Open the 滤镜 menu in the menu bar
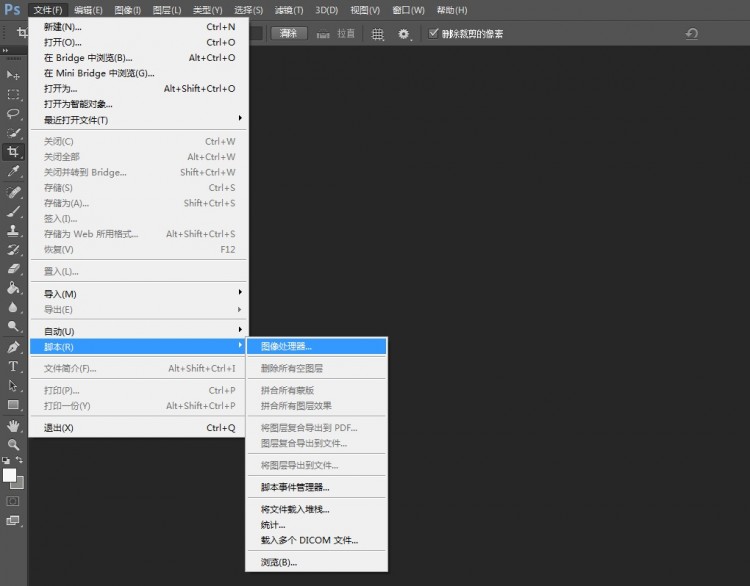750x586 pixels. tap(288, 10)
